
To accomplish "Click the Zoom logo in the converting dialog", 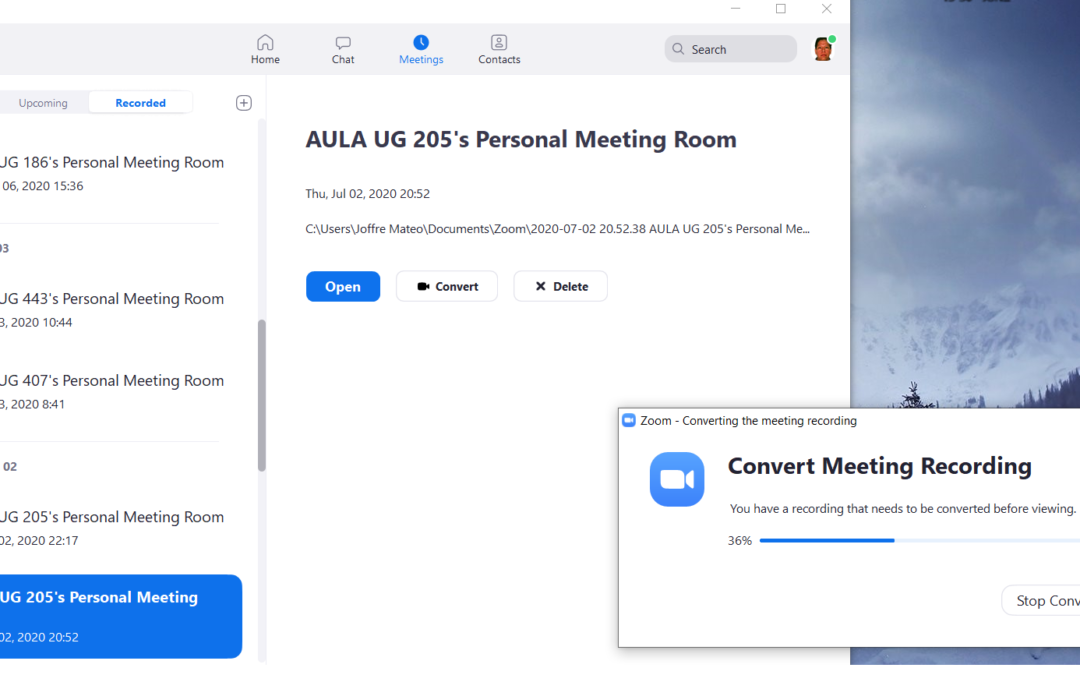I will coord(677,479).
